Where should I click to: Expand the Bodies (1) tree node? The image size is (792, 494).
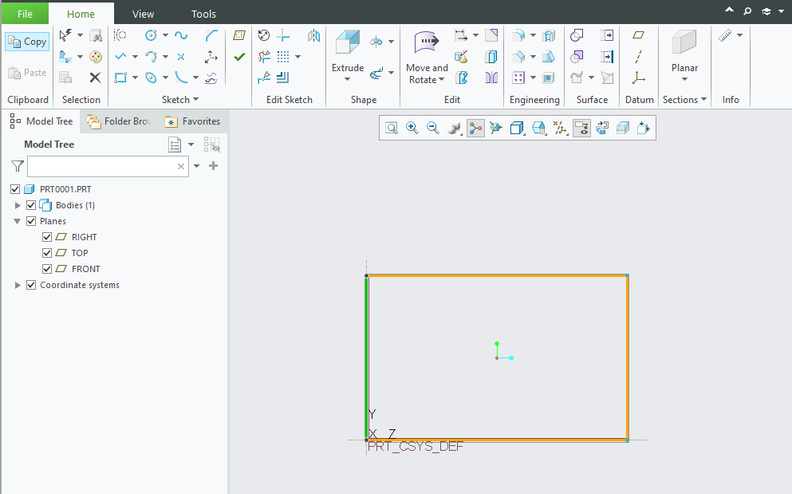tap(18, 205)
